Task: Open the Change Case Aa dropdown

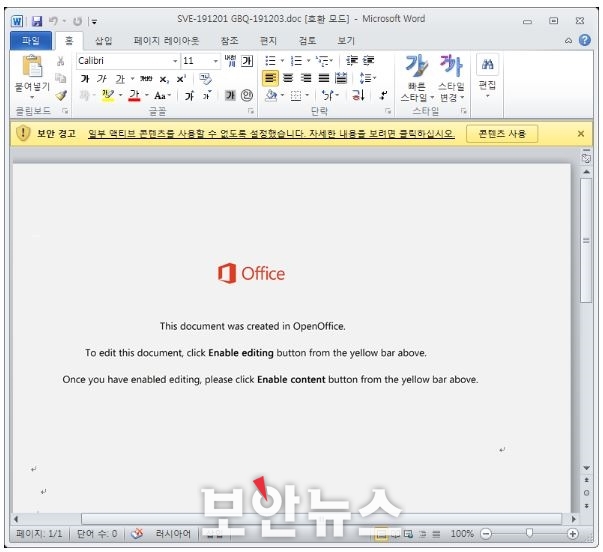Action: click(162, 95)
